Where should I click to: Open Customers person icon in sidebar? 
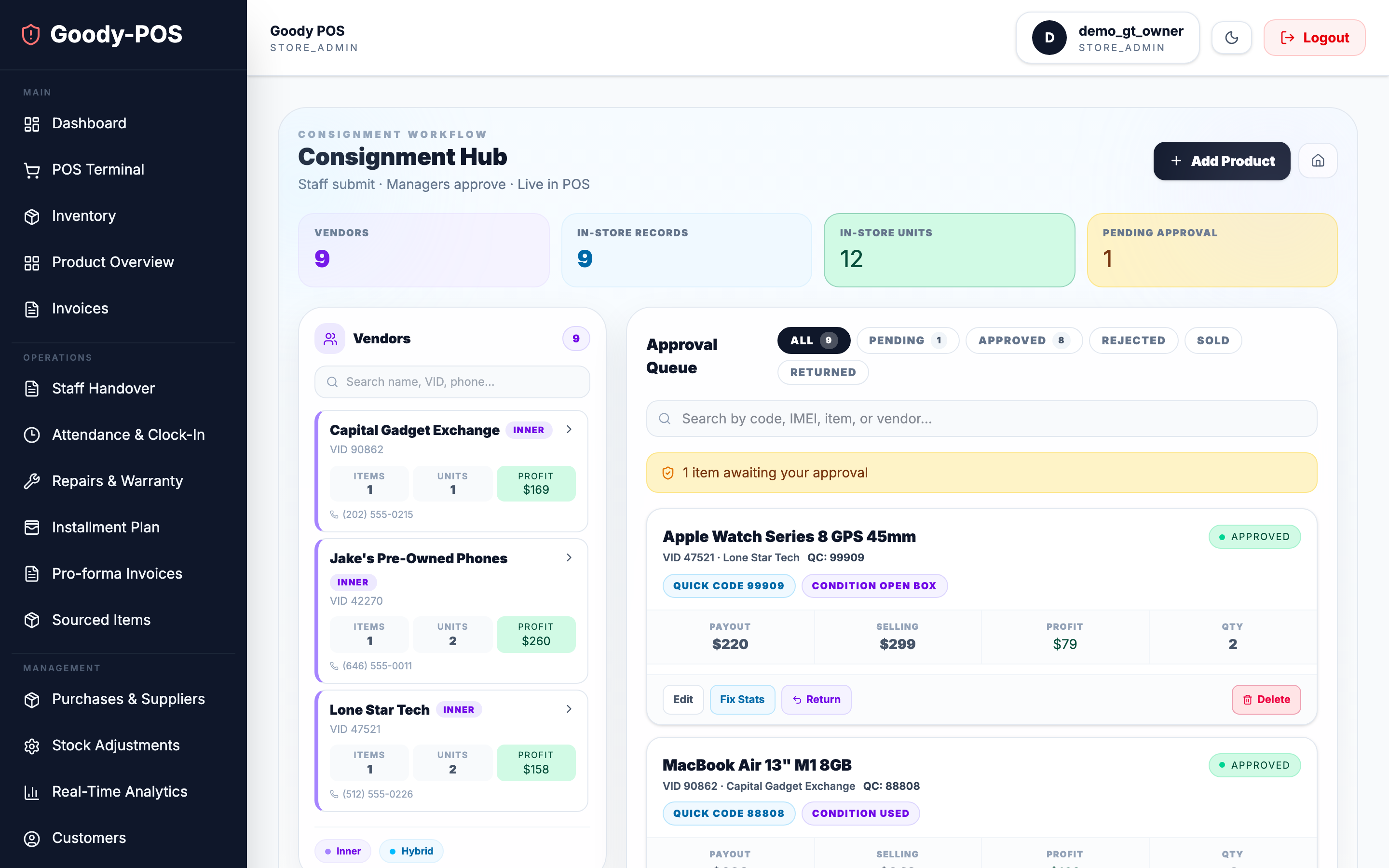point(32,838)
